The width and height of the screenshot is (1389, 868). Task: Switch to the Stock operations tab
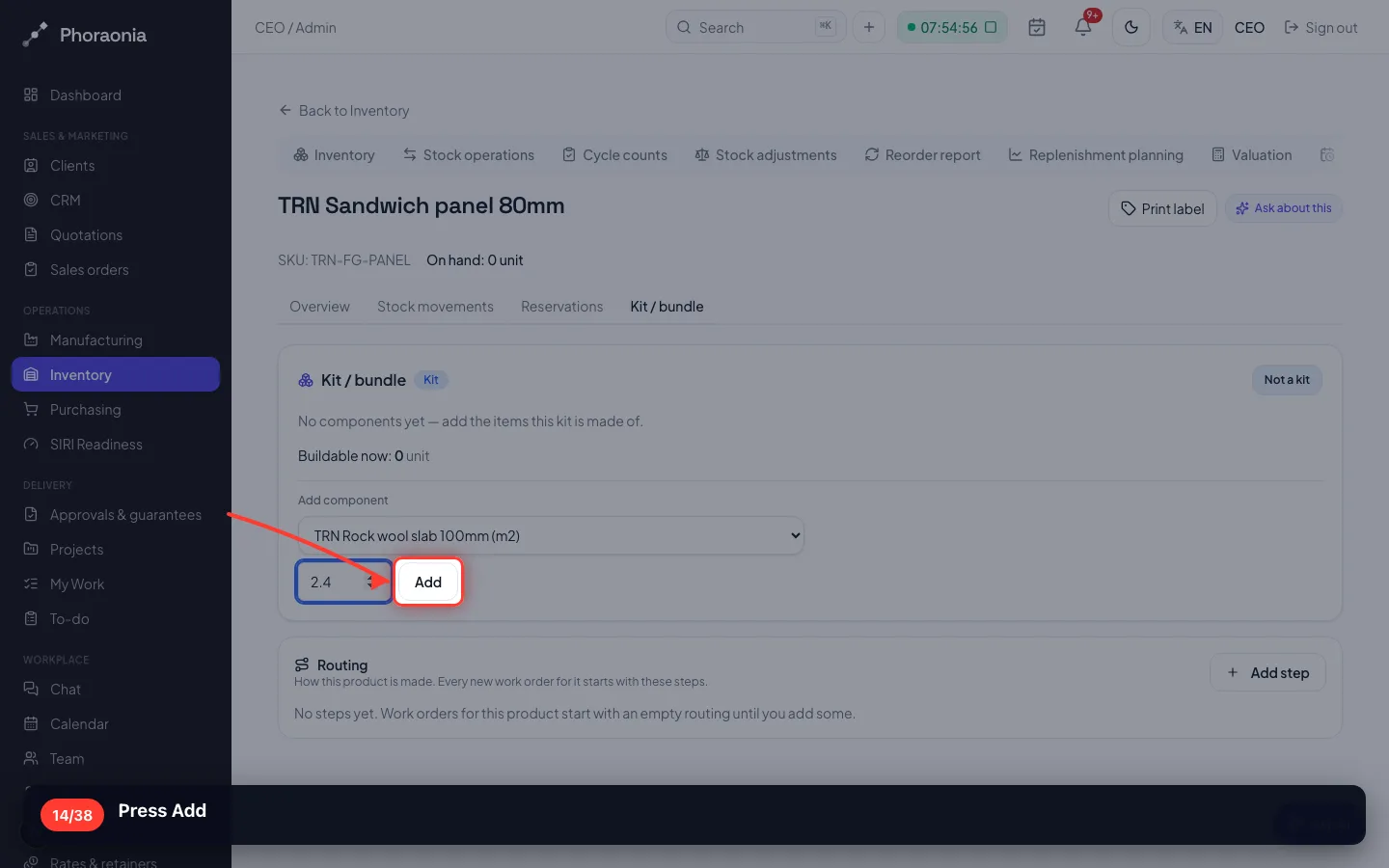pyautogui.click(x=469, y=155)
